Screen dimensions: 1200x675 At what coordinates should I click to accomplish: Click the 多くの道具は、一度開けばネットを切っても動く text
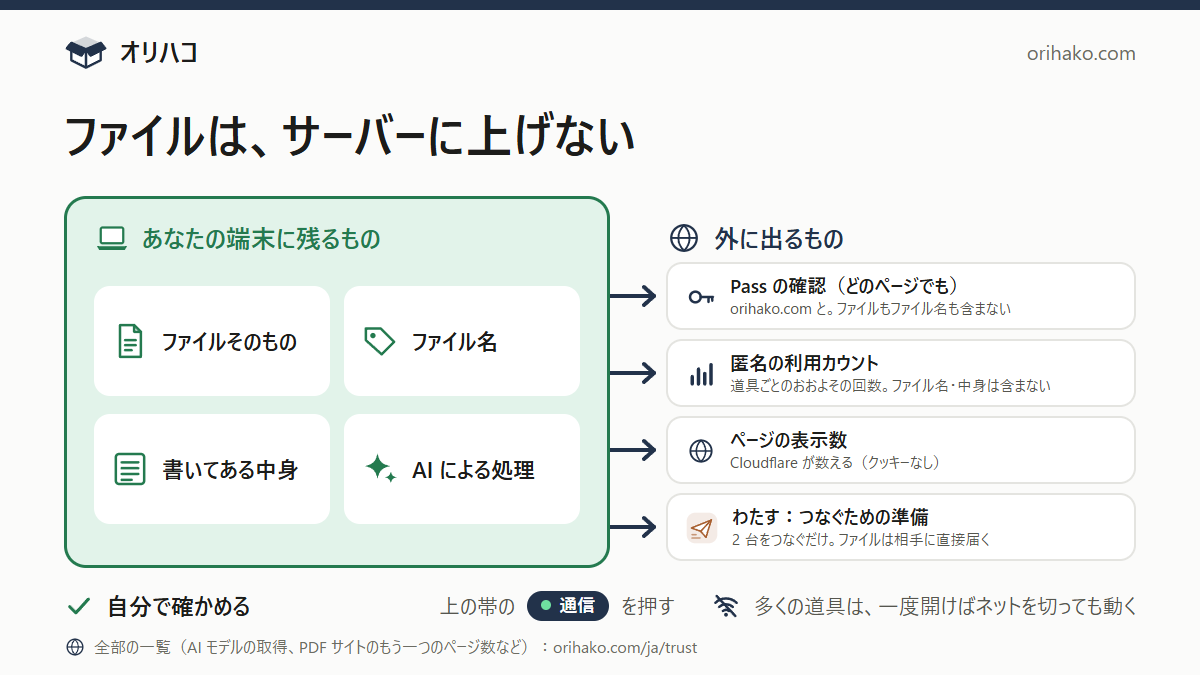click(946, 606)
